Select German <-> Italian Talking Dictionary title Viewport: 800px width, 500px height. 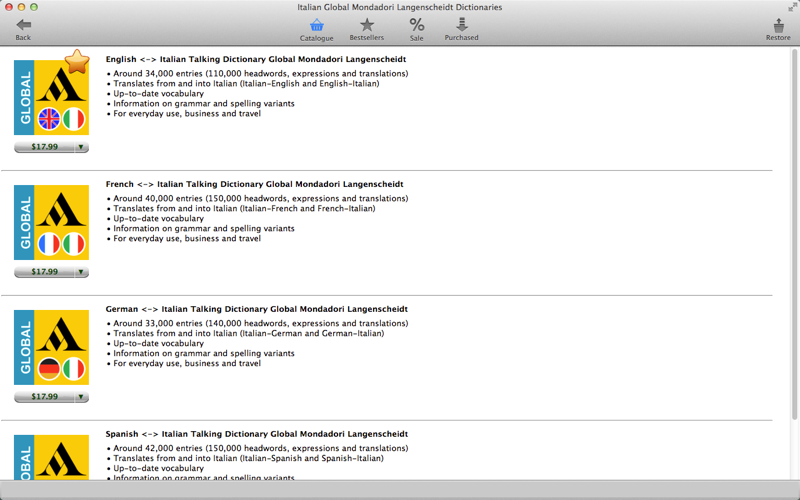[x=257, y=309]
